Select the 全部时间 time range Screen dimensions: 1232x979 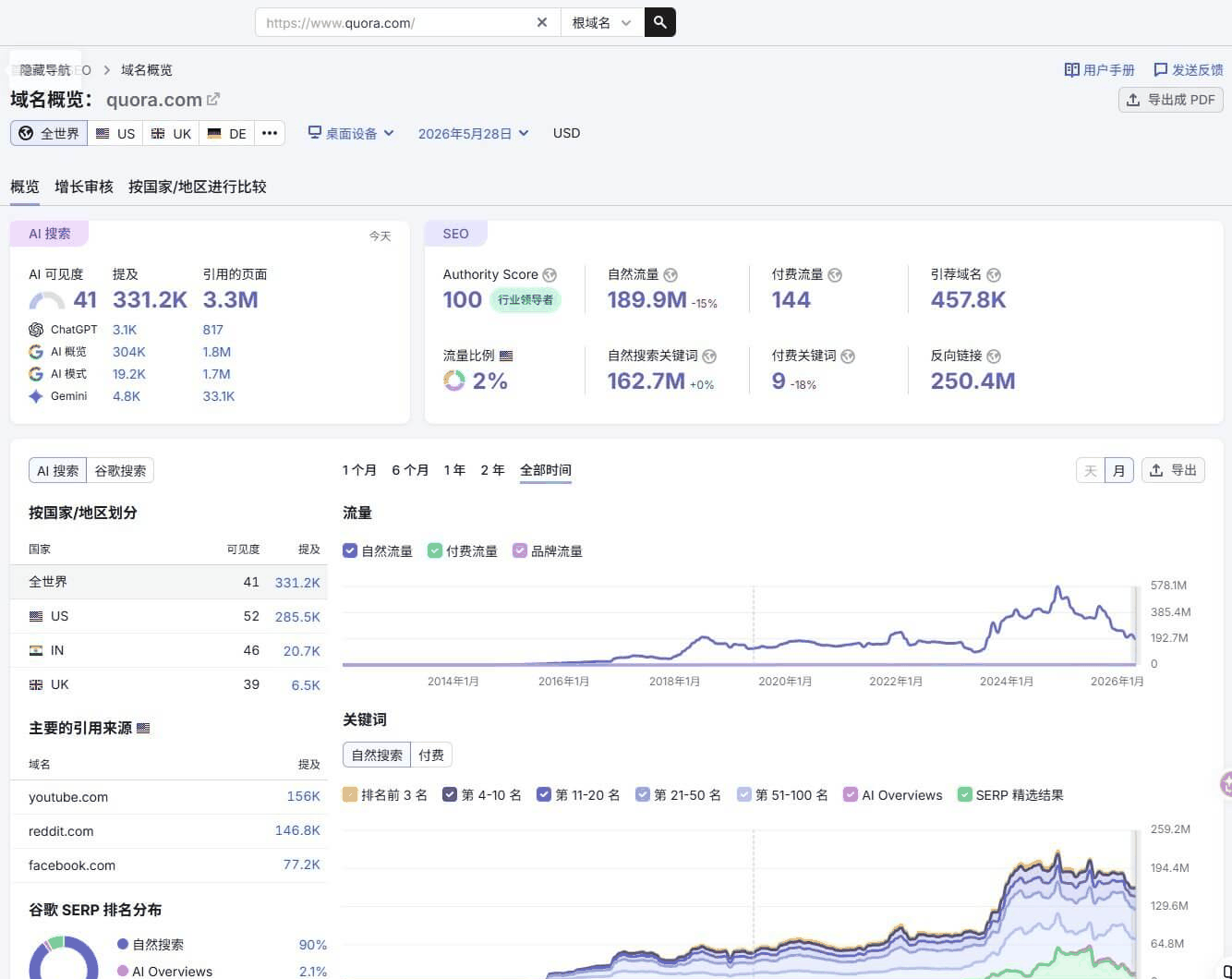(x=546, y=470)
